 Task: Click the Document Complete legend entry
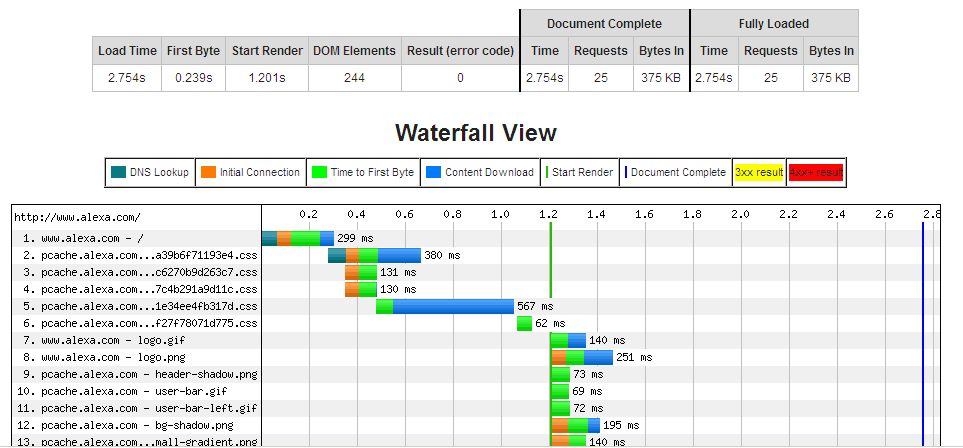tap(676, 173)
